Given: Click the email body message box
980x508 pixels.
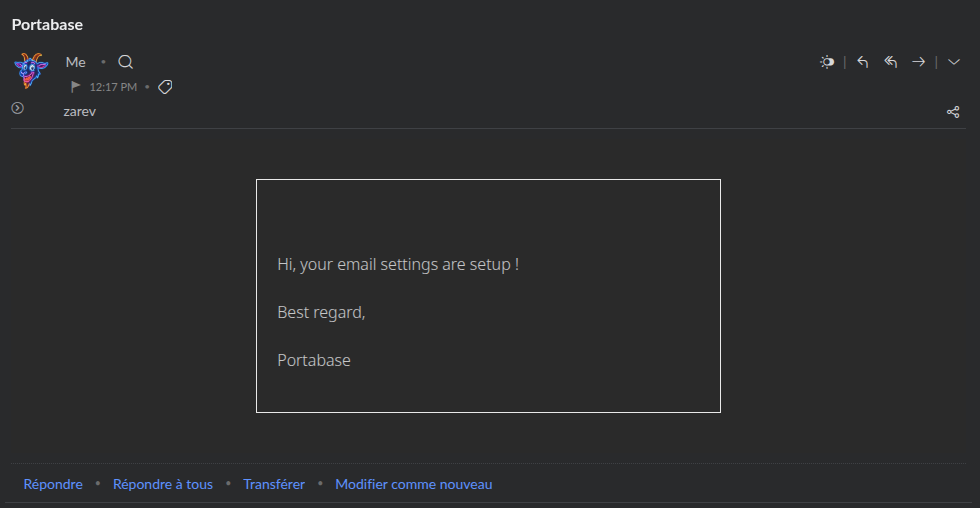Looking at the screenshot, I should coord(488,296).
